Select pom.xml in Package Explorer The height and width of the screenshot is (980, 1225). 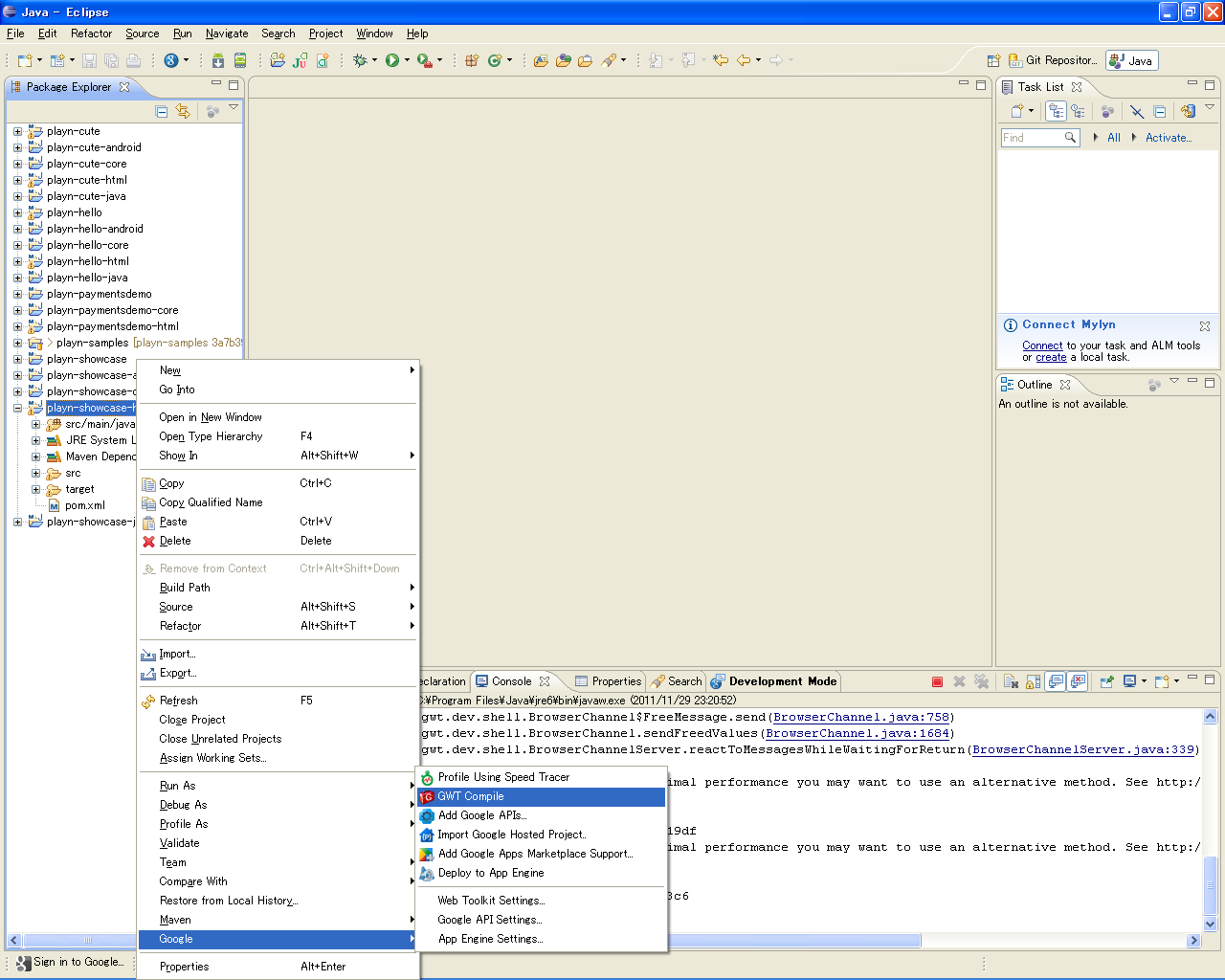(x=84, y=505)
